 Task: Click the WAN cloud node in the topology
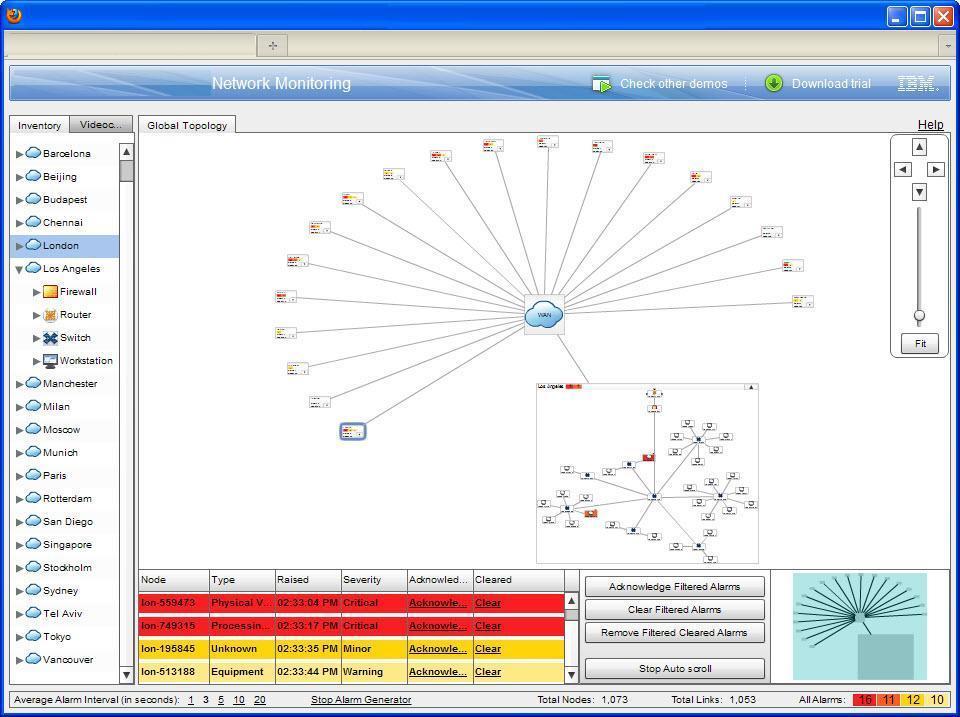[x=543, y=314]
